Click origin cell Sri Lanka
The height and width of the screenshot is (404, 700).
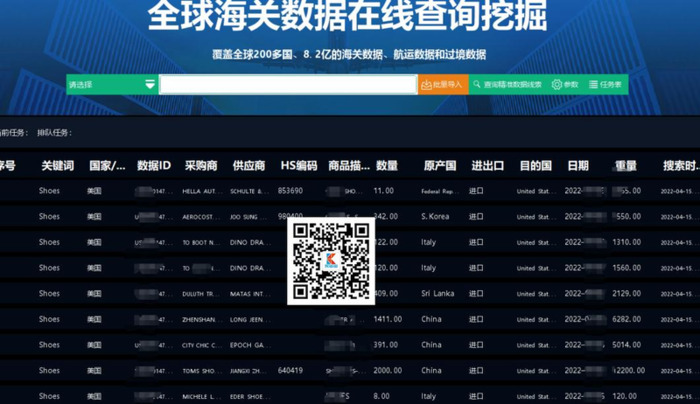coord(438,293)
